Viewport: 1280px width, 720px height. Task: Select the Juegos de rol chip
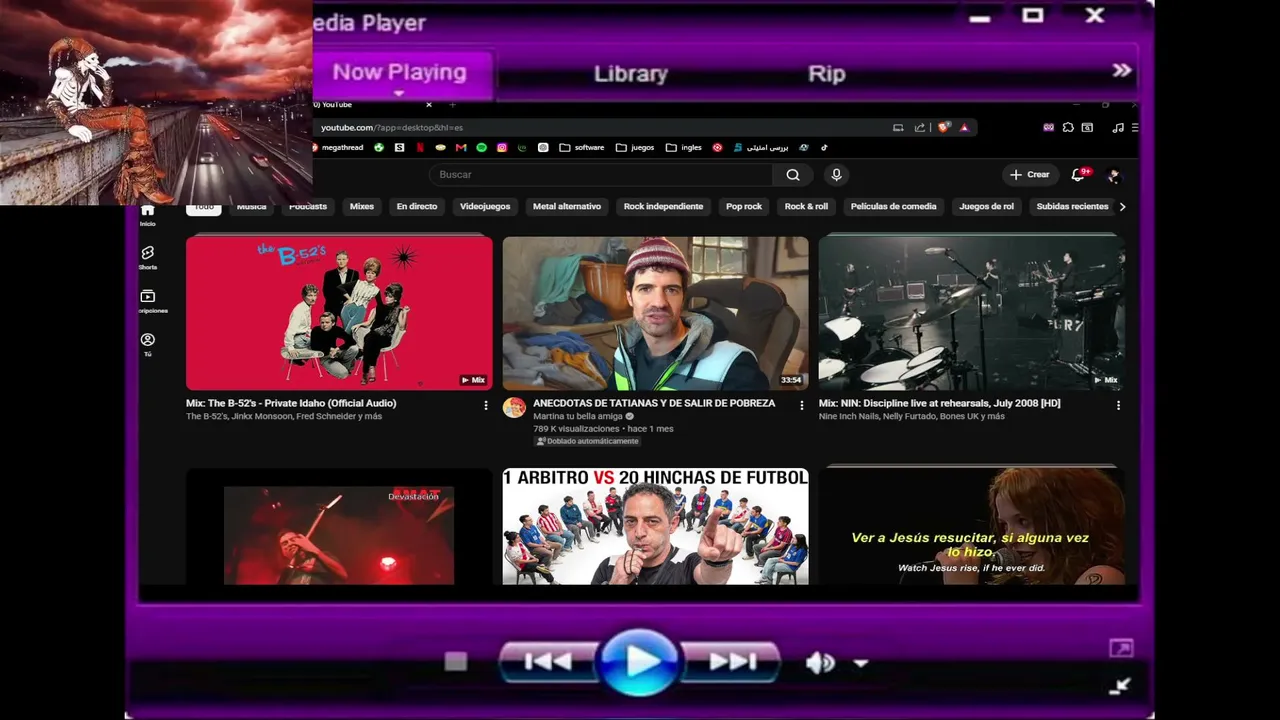986,207
